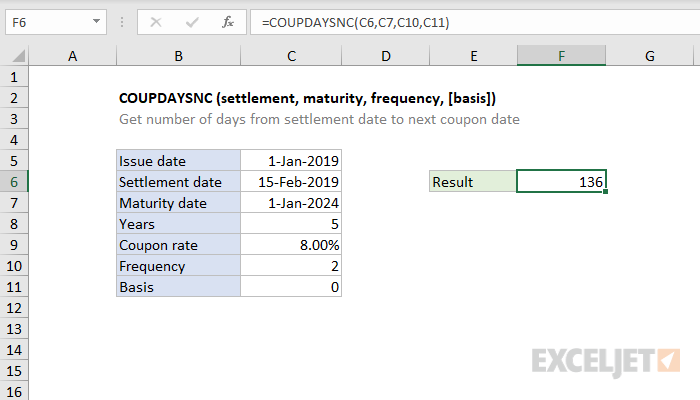
Task: Select row 2 header
Action: coord(14,98)
